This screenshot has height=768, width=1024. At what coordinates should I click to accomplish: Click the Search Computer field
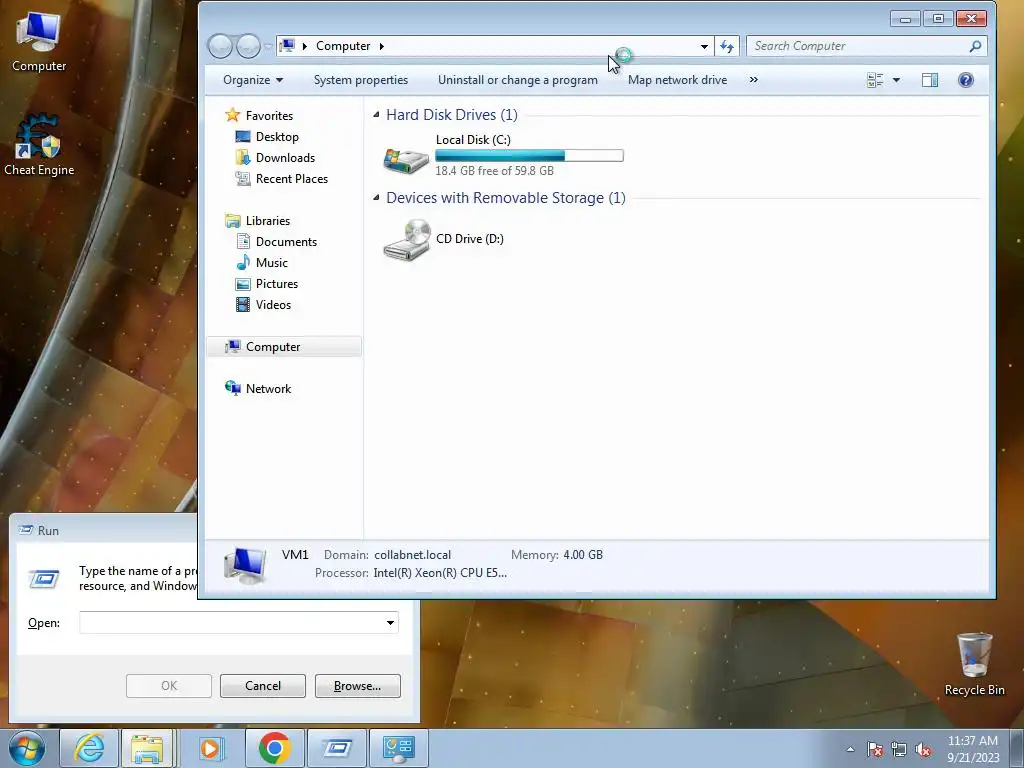click(x=859, y=46)
